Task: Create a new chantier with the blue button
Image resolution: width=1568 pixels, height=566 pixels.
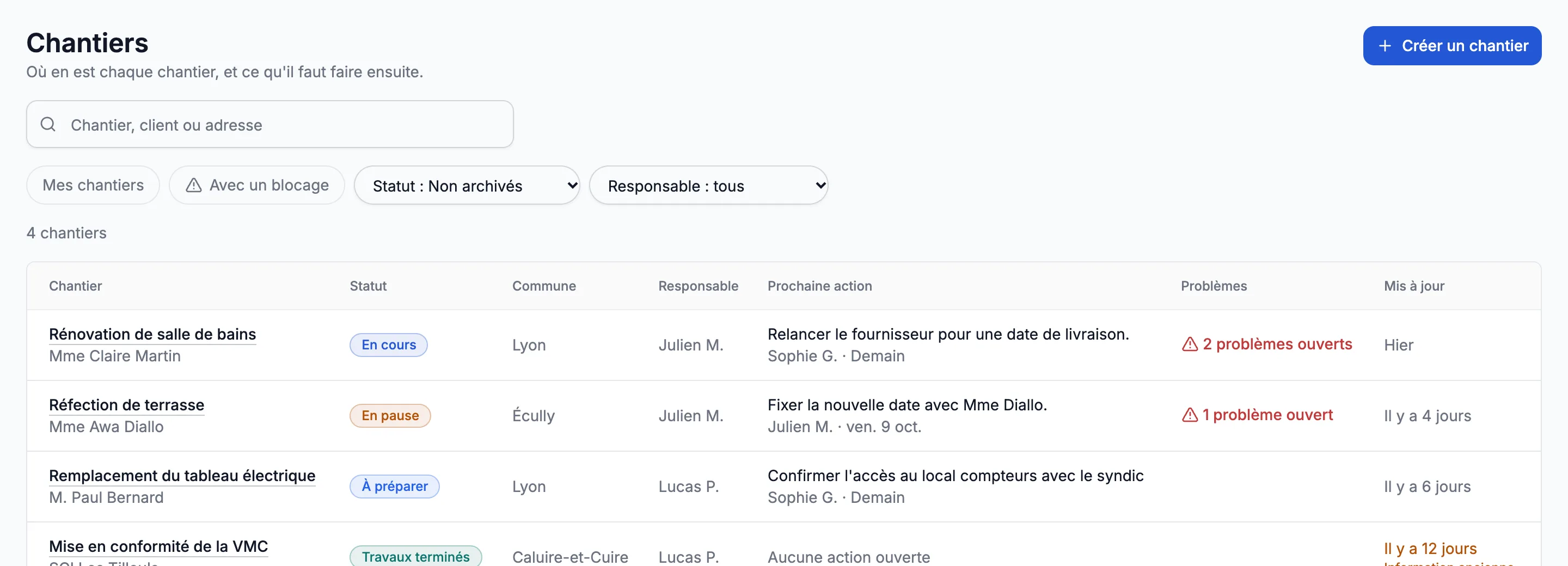Action: tap(1451, 46)
